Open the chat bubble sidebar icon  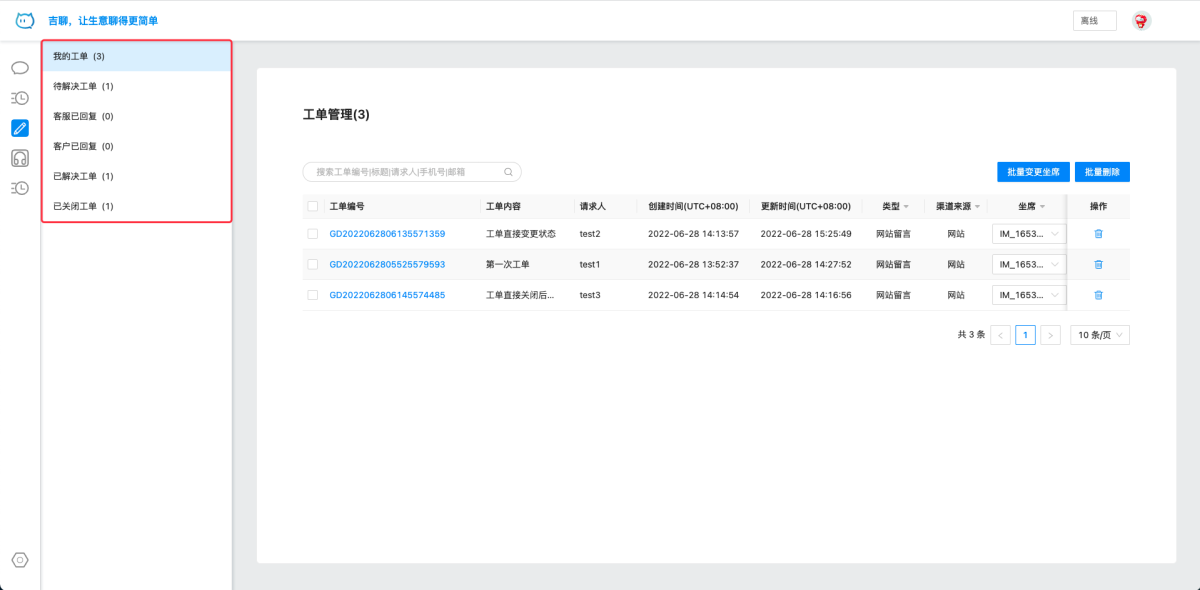(x=20, y=68)
